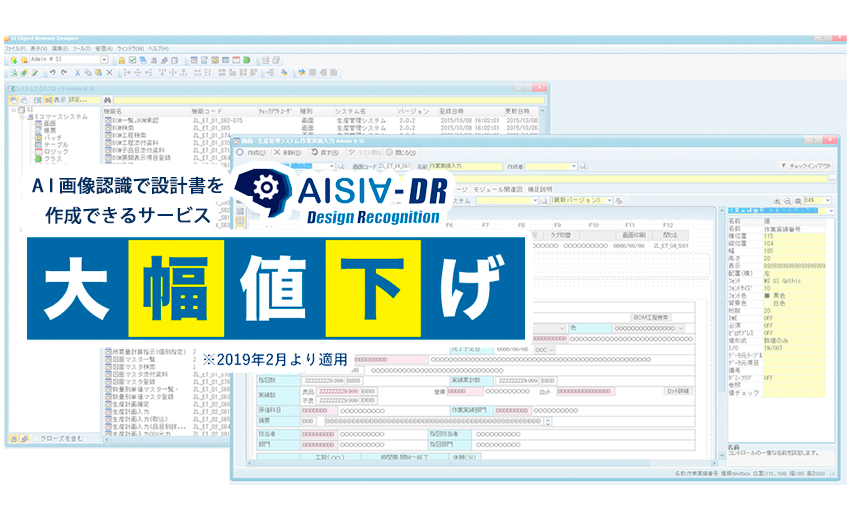The height and width of the screenshot is (520, 849).
Task: Open the ヘルプ(H) menu
Action: tap(158, 48)
